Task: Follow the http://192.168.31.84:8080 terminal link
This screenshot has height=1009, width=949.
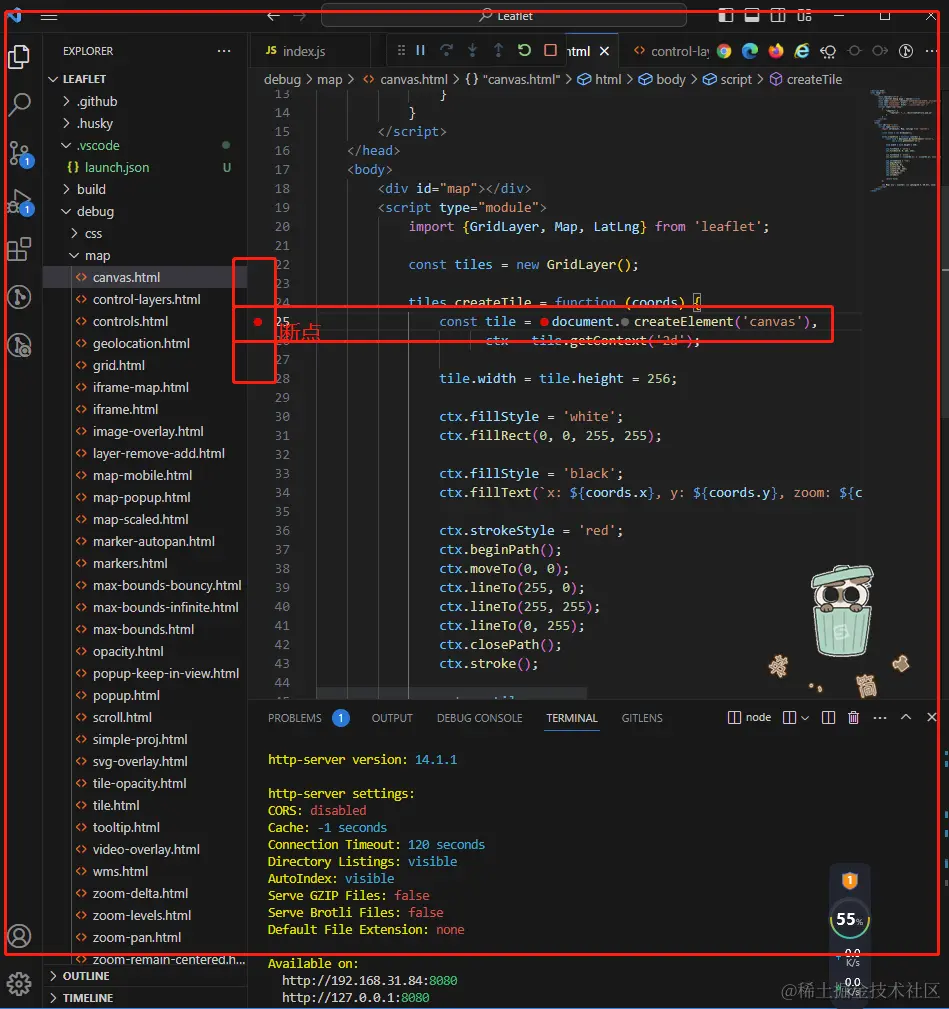Action: point(369,980)
